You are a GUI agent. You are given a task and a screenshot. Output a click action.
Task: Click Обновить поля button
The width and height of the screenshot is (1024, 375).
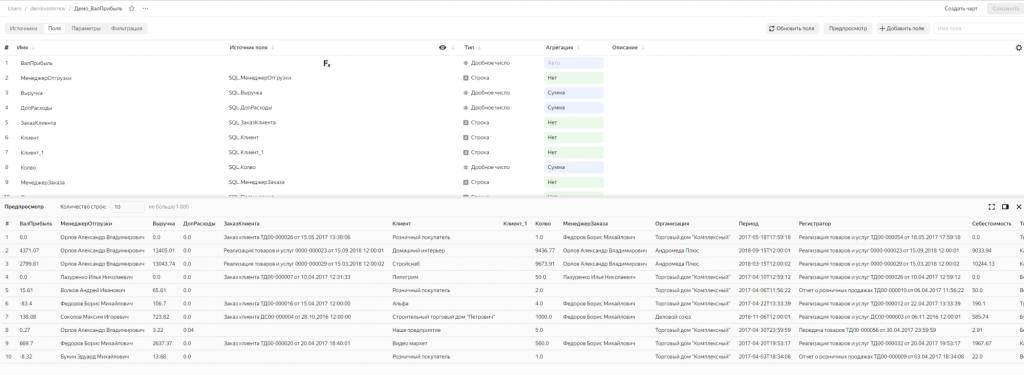pos(792,29)
